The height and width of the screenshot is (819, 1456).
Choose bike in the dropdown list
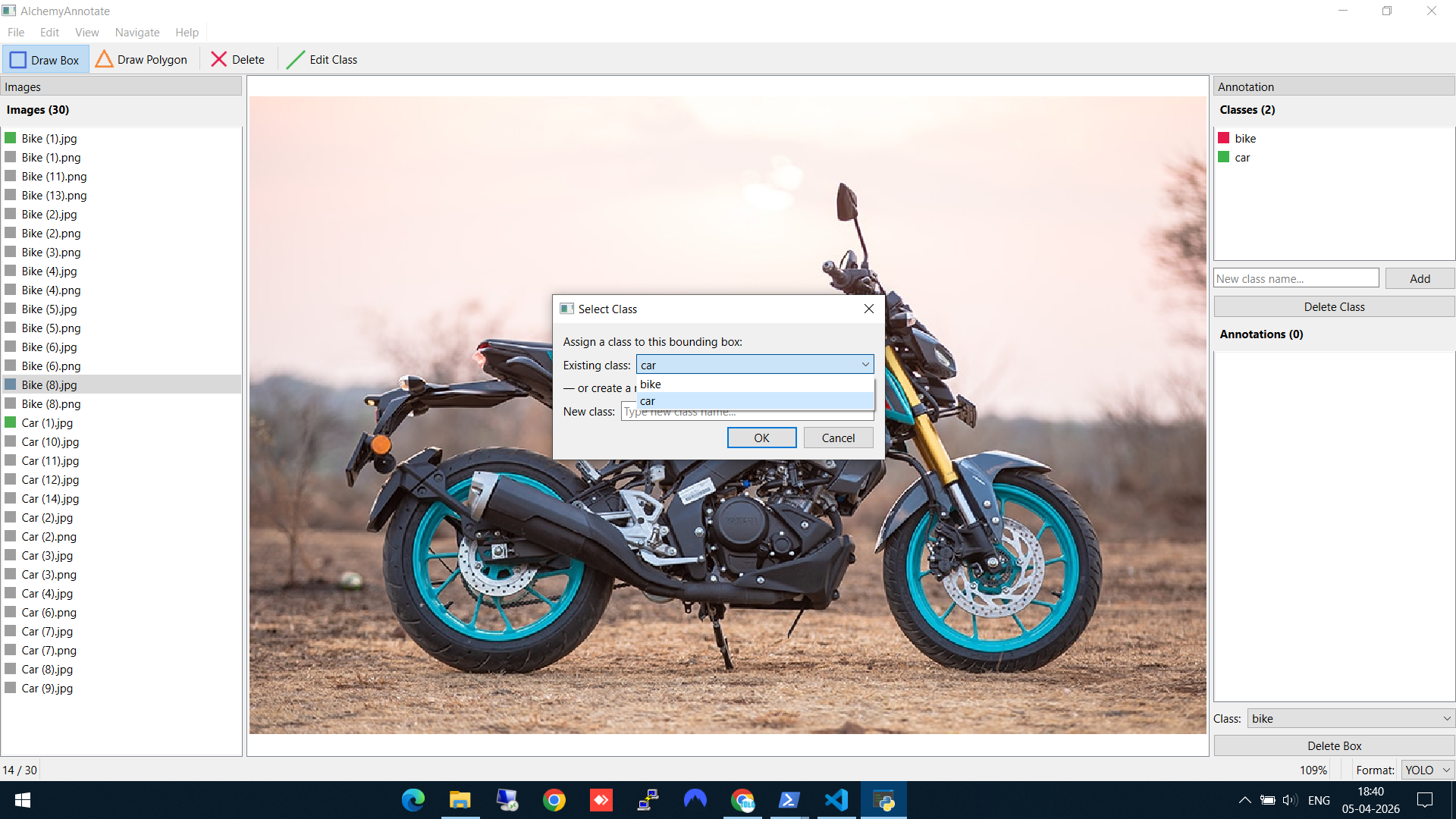click(x=651, y=384)
